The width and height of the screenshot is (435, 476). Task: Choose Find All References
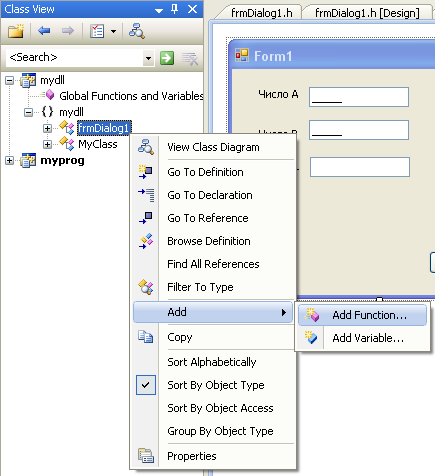pyautogui.click(x=213, y=264)
